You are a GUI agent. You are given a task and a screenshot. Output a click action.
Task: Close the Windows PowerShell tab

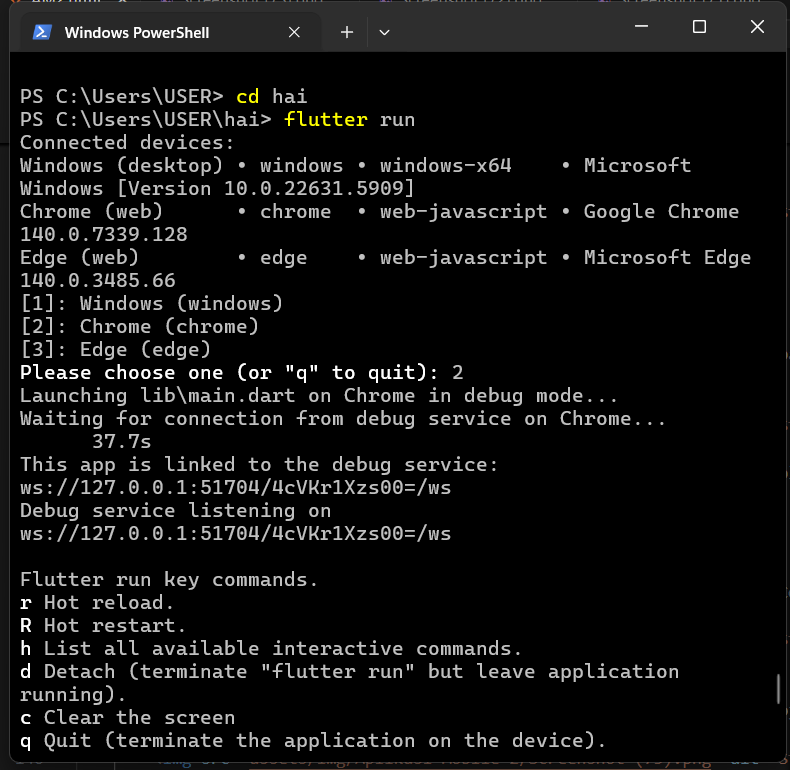coord(294,33)
